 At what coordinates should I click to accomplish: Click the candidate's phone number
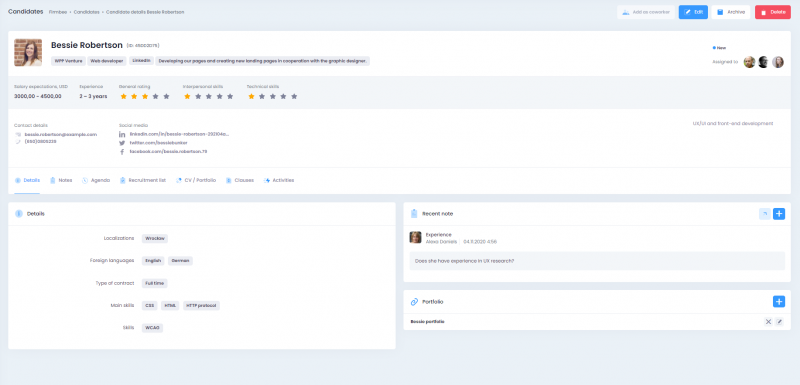click(x=40, y=141)
